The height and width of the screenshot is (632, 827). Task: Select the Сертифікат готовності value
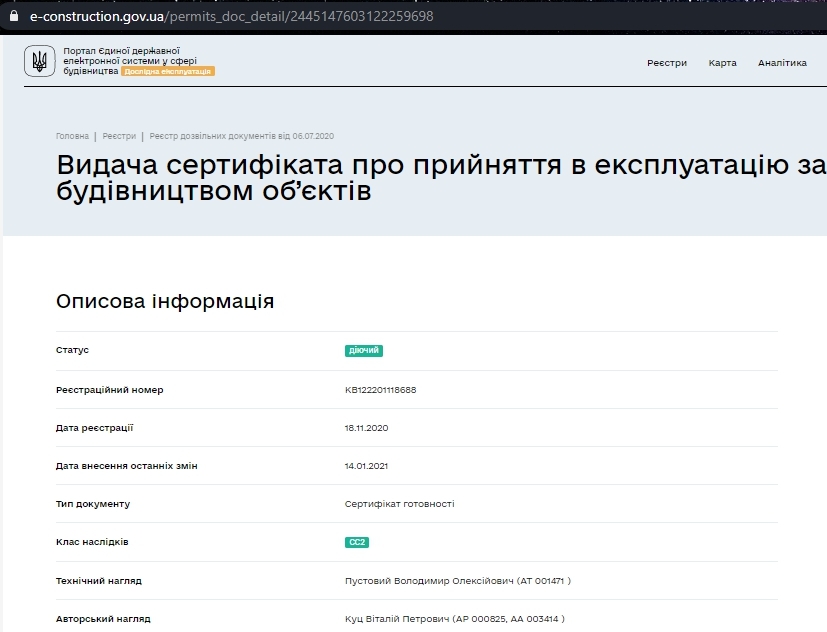(x=400, y=504)
